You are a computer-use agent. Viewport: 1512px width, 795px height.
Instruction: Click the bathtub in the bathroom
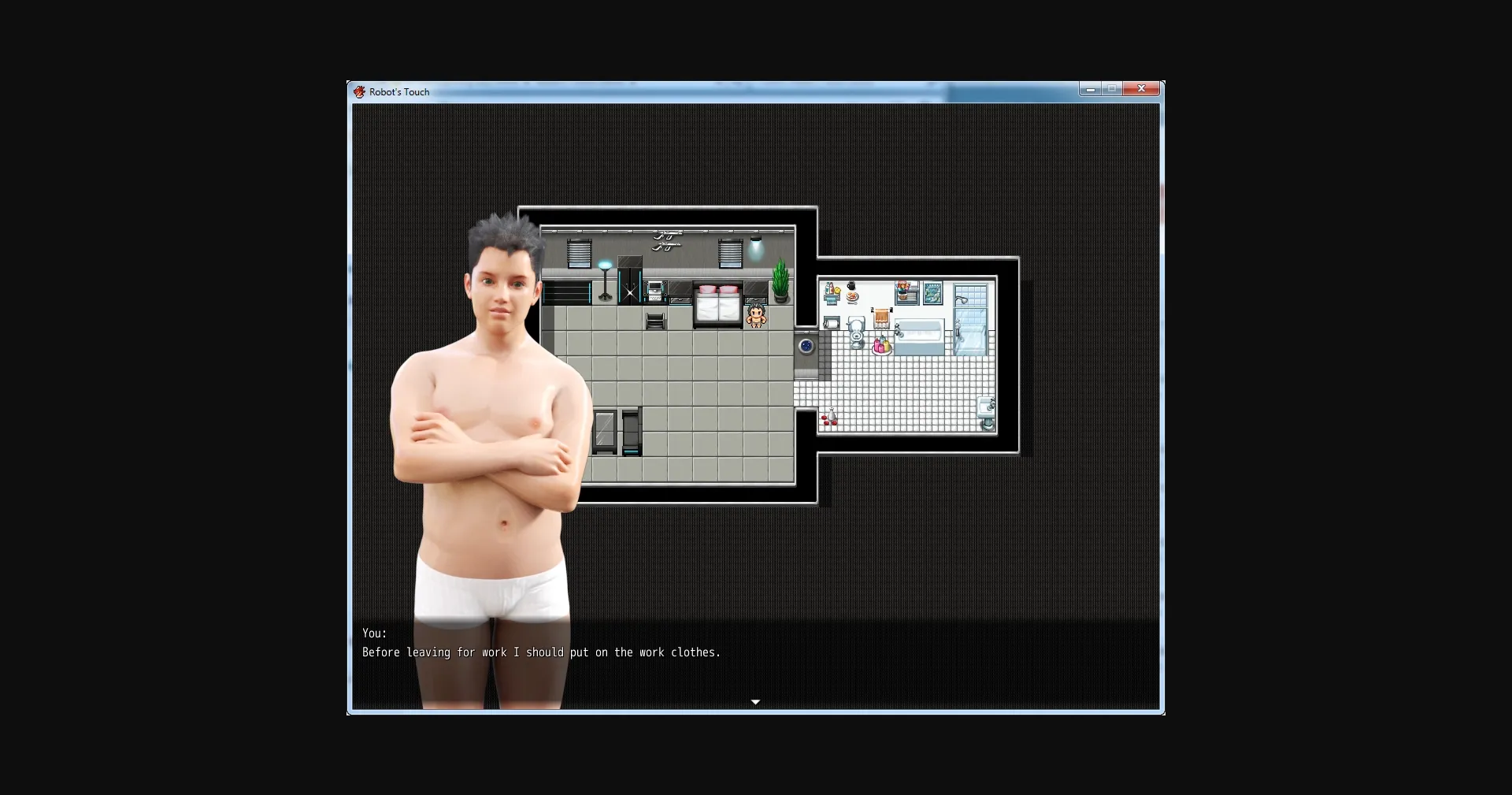(918, 337)
